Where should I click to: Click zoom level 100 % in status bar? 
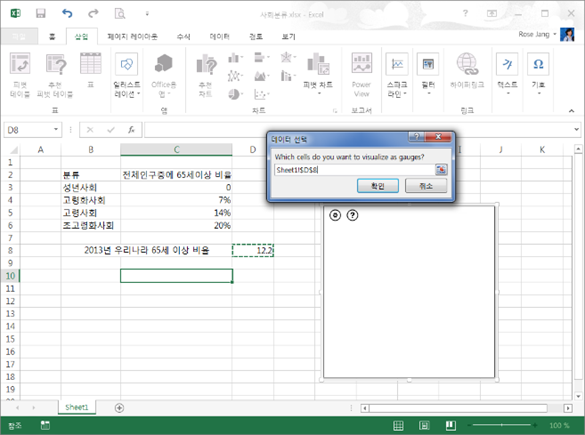tap(559, 425)
